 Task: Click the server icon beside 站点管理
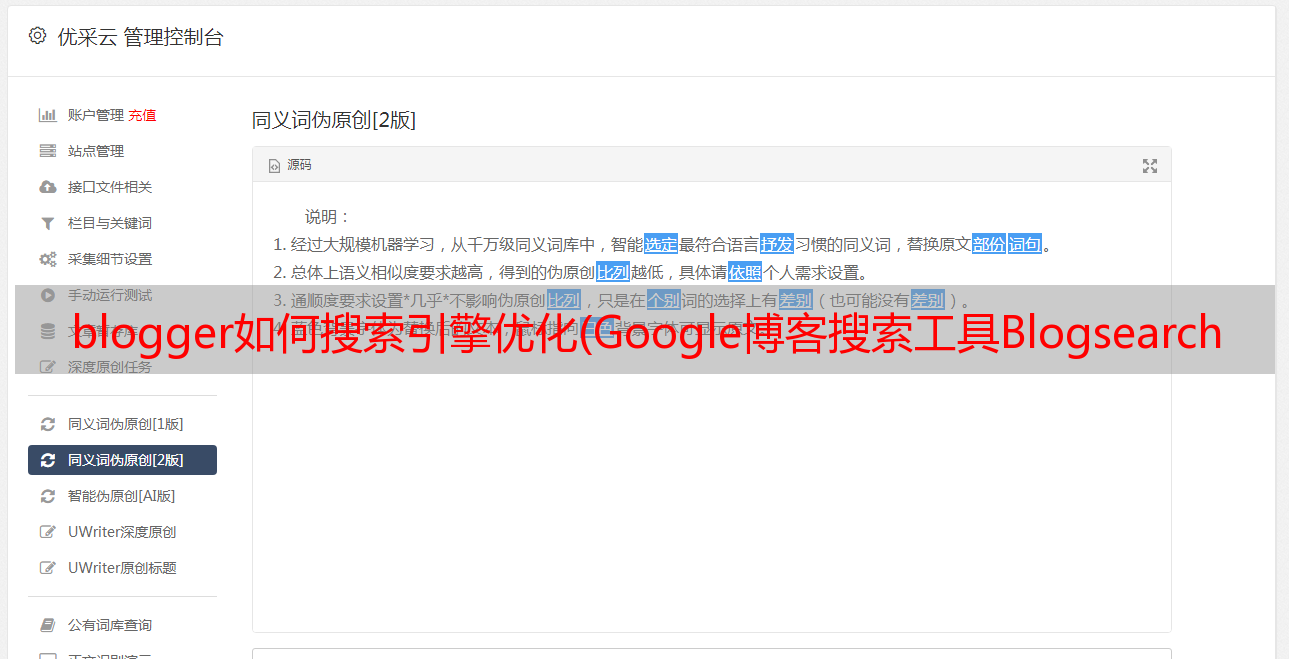tap(47, 151)
